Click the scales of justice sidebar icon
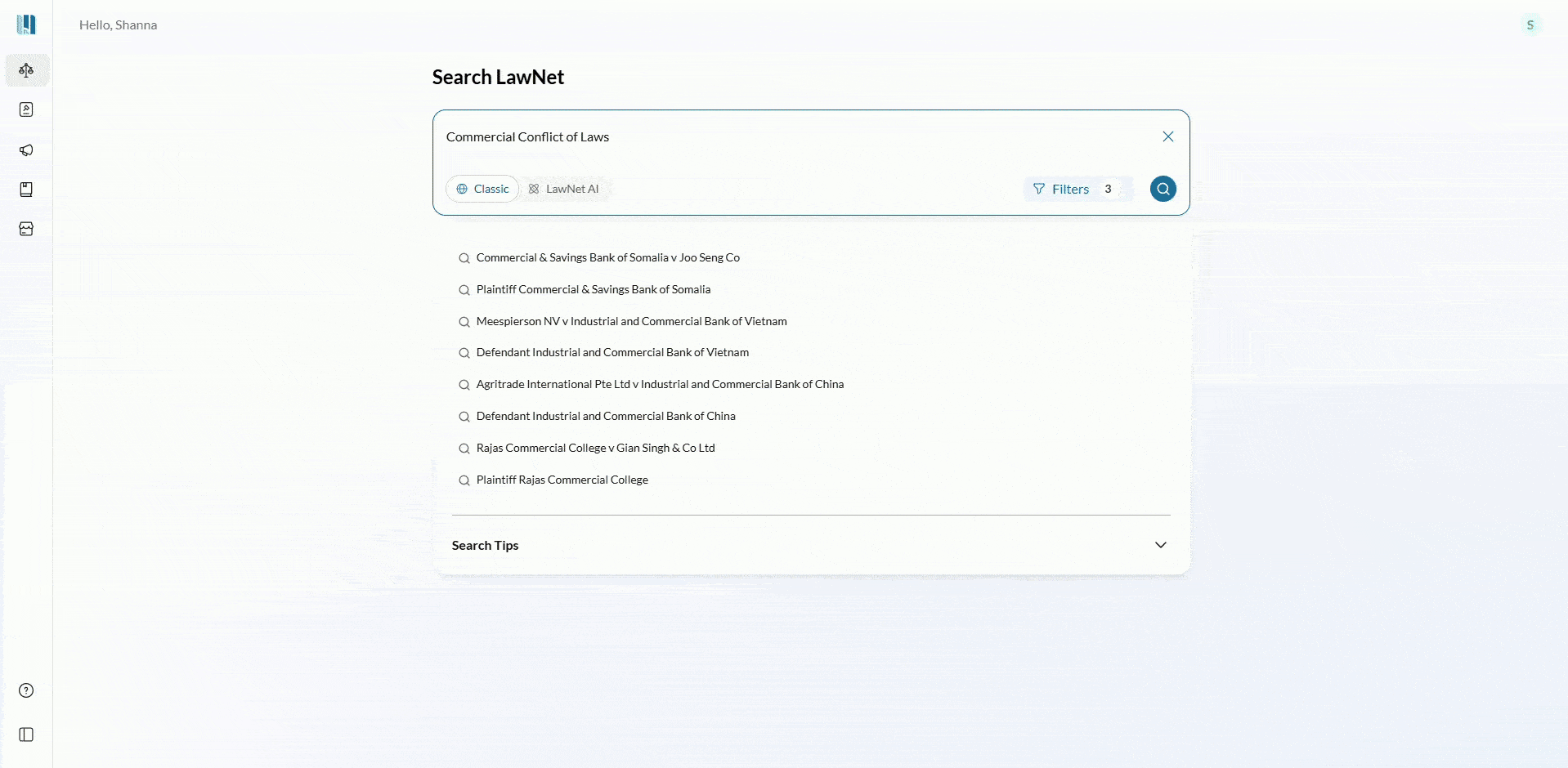Image resolution: width=1568 pixels, height=768 pixels. point(26,70)
